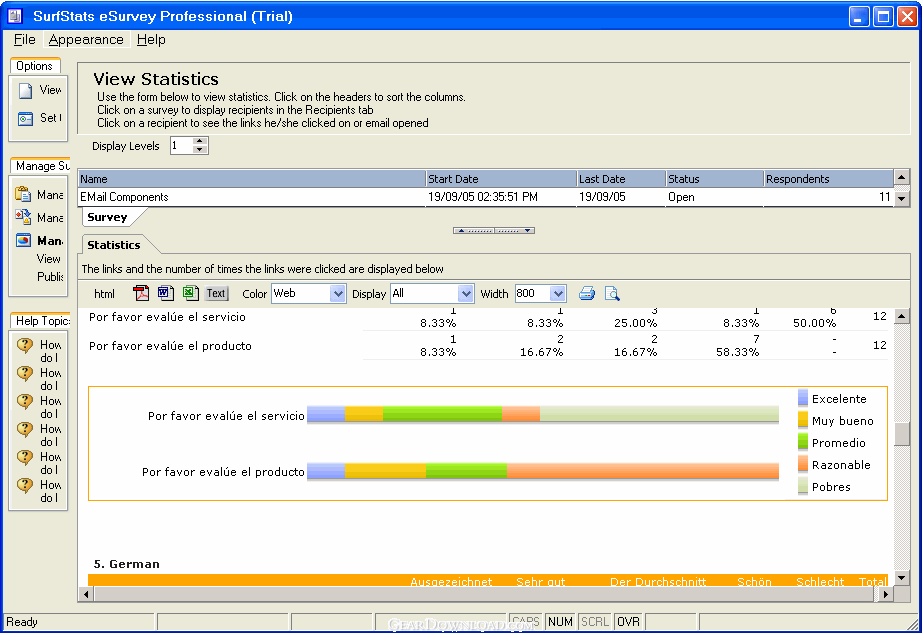Increase Display Levels with up arrow
Screen dimensions: 923x633
(200, 141)
